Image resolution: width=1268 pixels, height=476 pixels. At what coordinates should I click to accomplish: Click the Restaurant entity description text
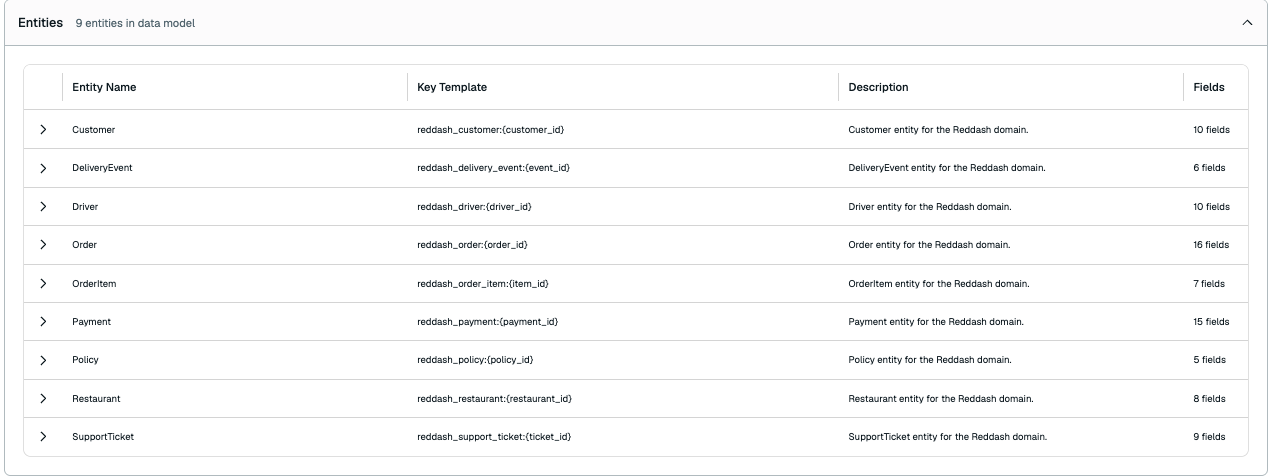pos(941,399)
